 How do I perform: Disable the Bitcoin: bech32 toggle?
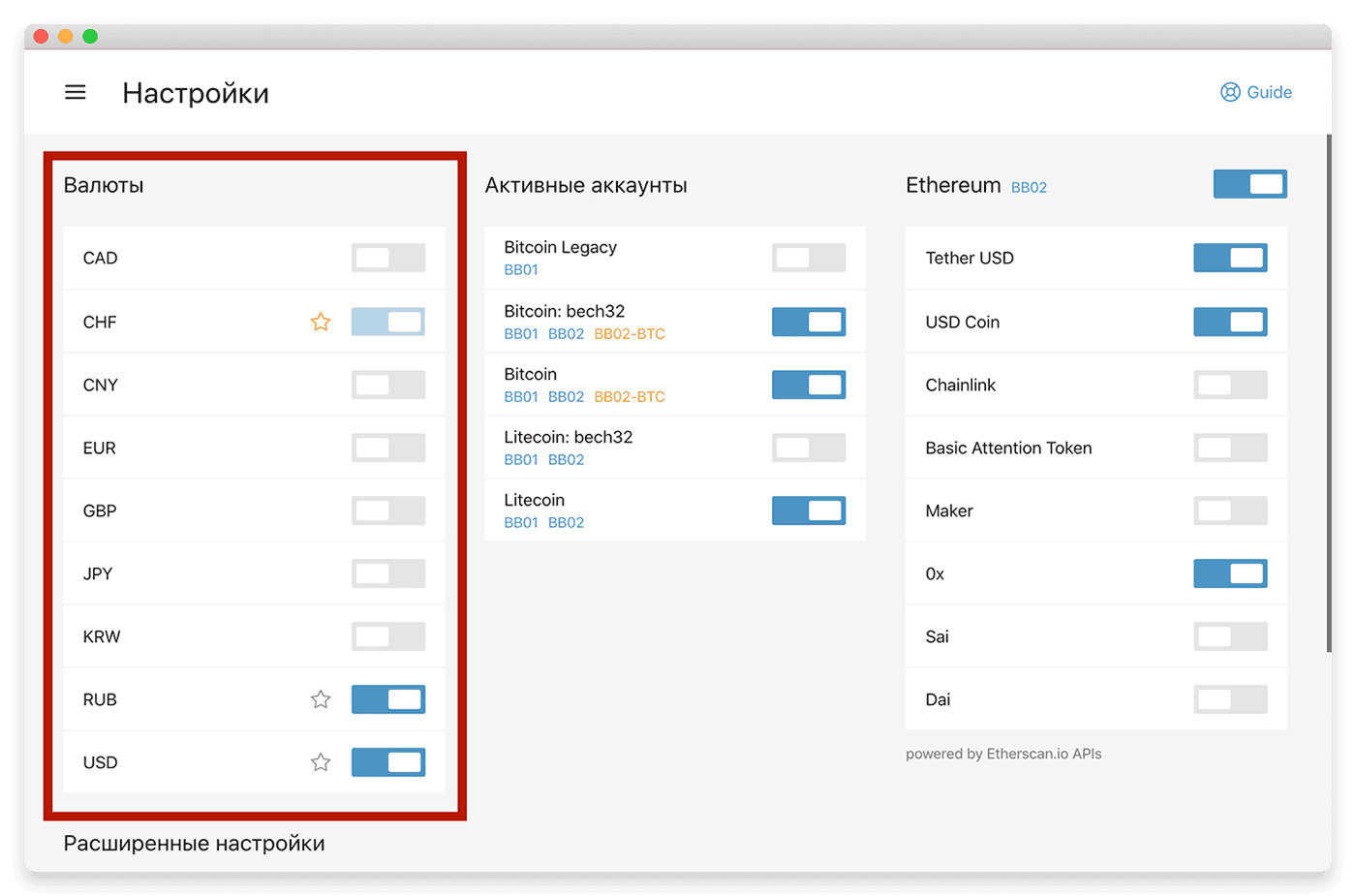point(809,322)
